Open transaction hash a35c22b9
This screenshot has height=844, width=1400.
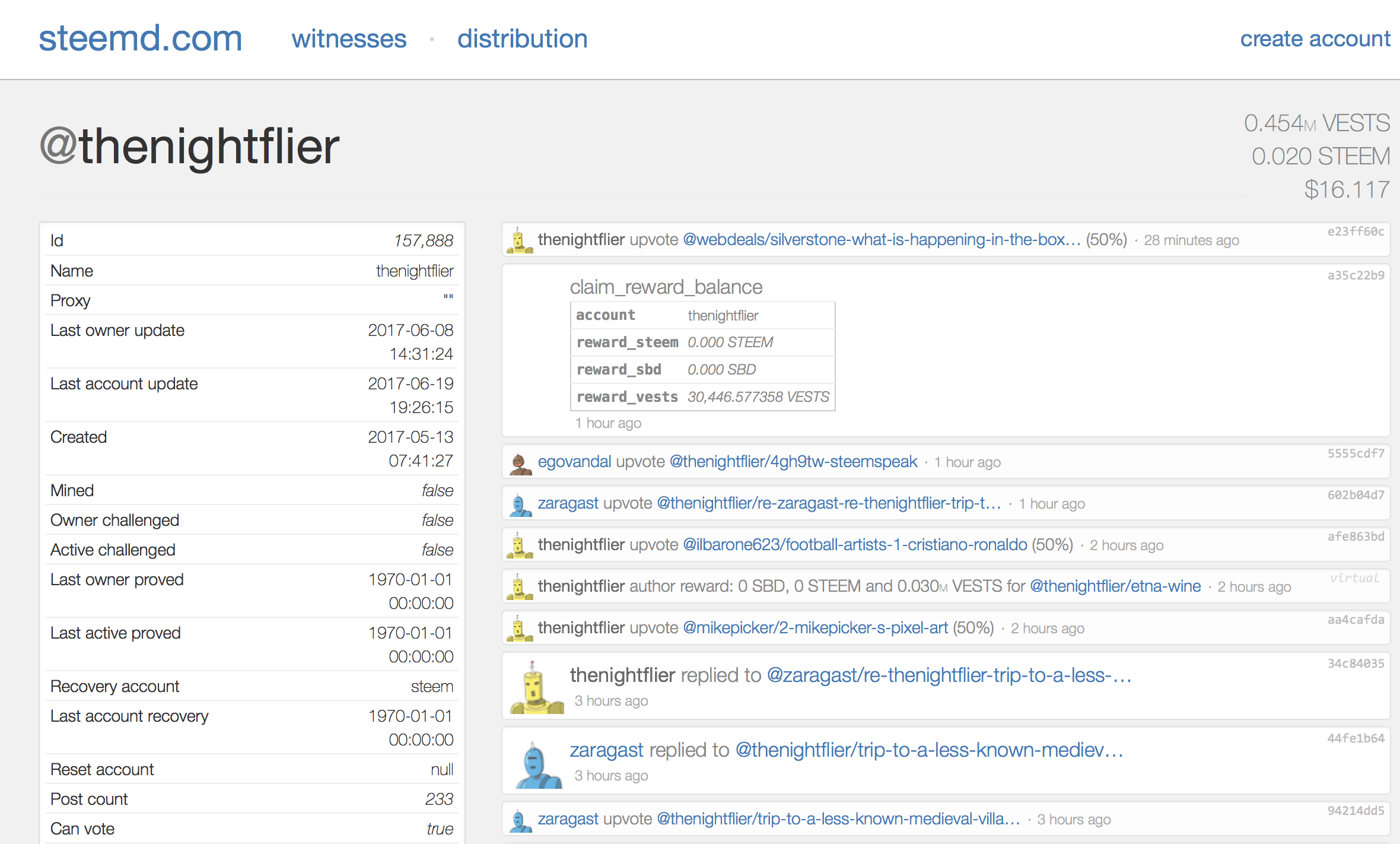click(1356, 275)
